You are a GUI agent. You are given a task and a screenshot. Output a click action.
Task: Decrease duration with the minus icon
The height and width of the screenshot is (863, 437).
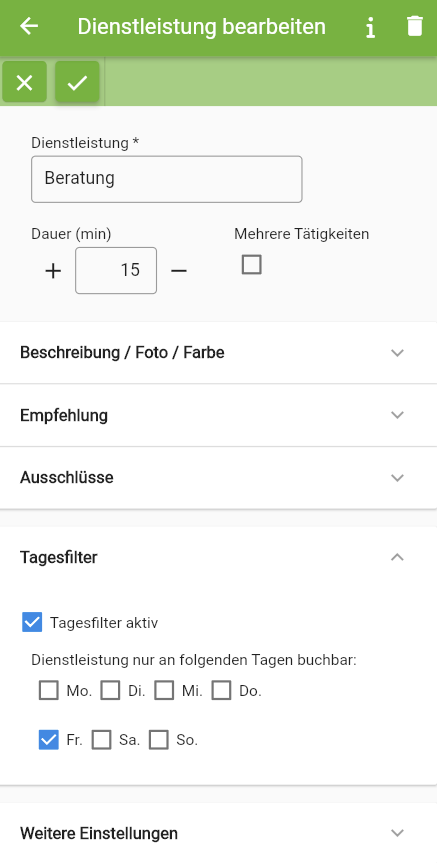[179, 271]
